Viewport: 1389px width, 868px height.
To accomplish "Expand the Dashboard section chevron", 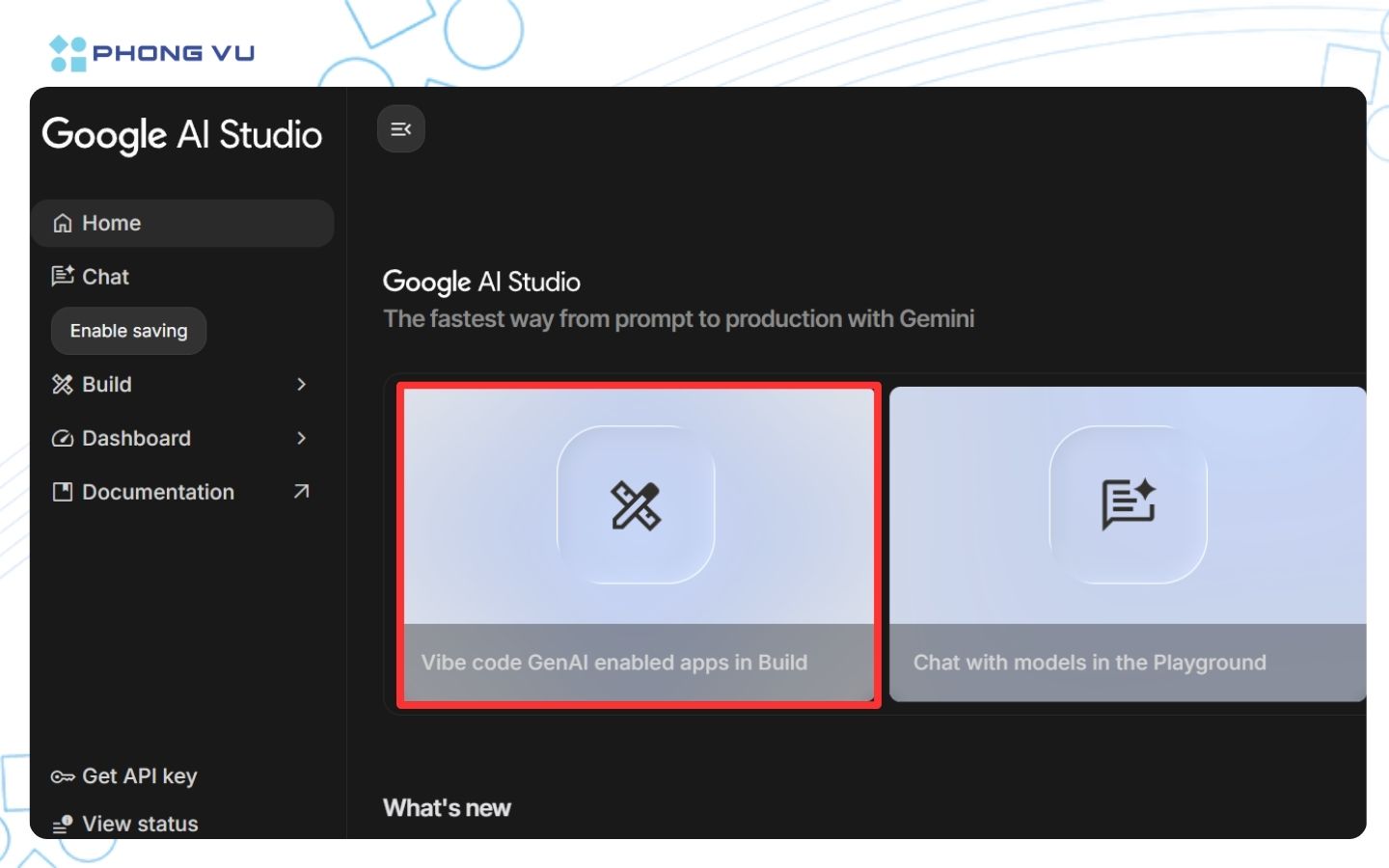I will coord(302,439).
